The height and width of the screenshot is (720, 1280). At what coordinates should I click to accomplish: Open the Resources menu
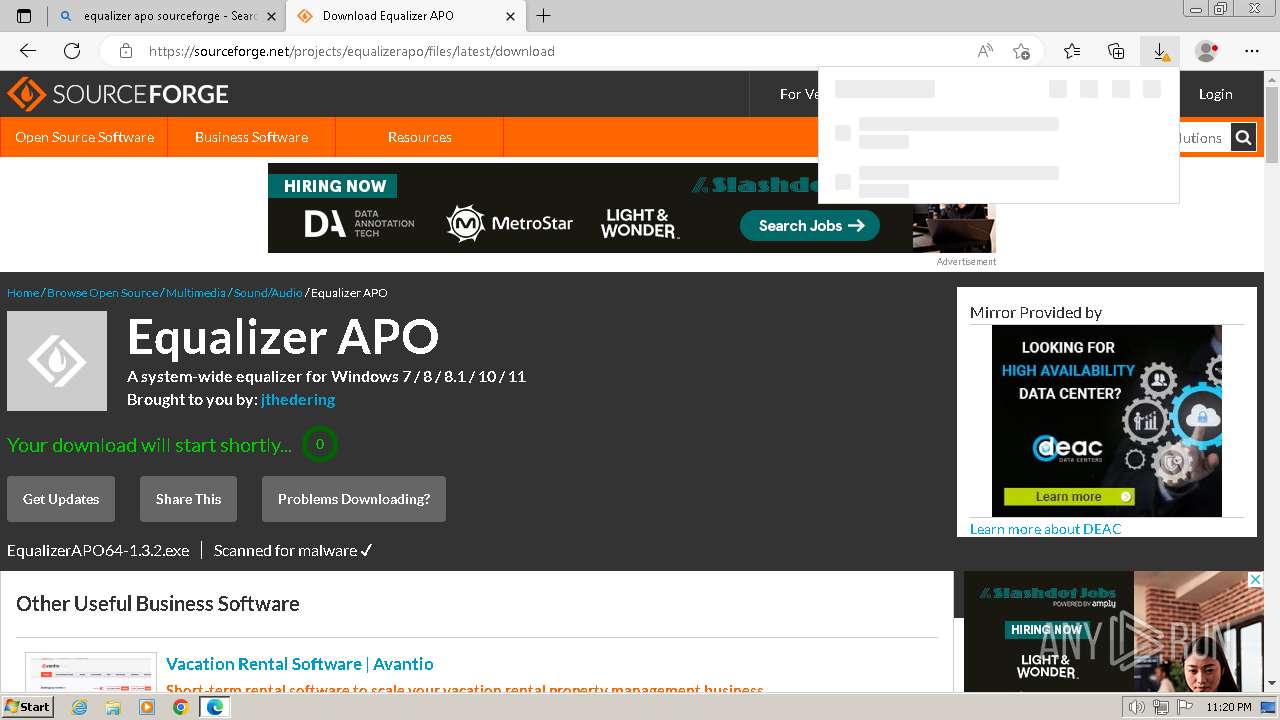(x=420, y=137)
